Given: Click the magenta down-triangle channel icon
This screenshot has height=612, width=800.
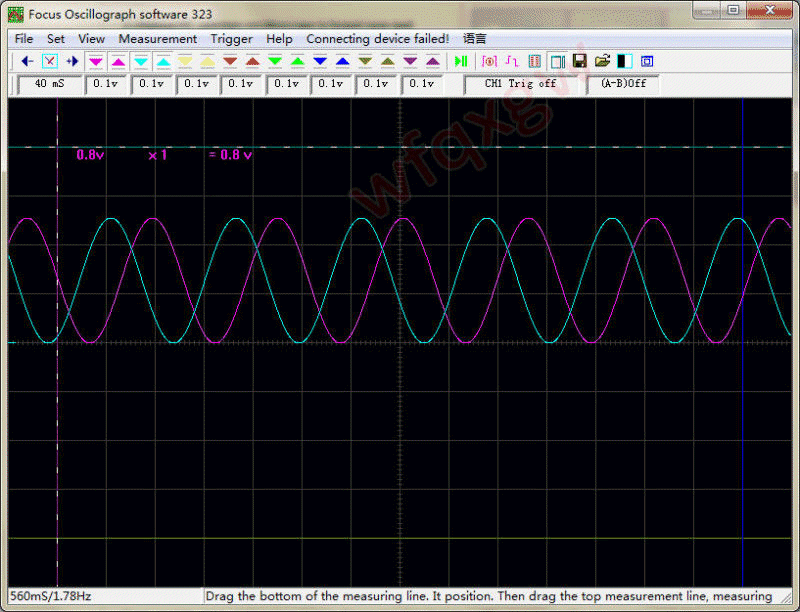Looking at the screenshot, I should tap(96, 61).
